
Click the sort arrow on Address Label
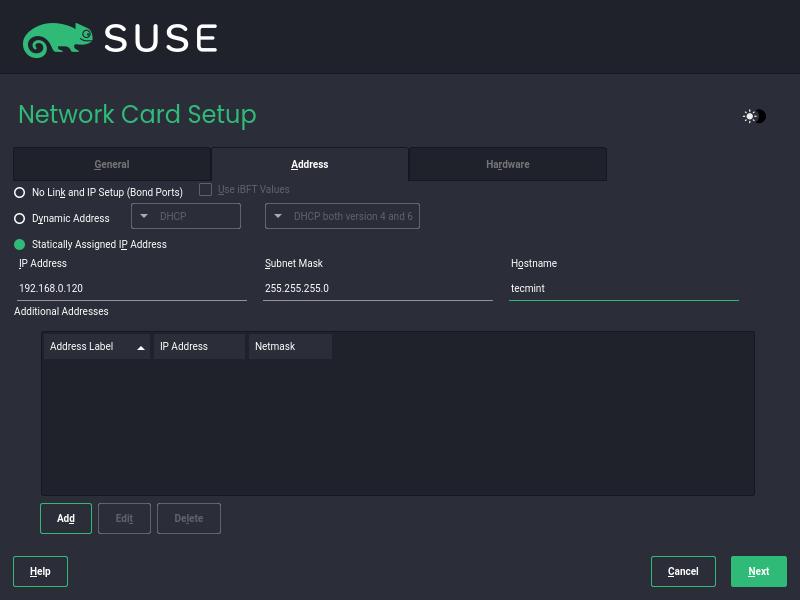[141, 347]
